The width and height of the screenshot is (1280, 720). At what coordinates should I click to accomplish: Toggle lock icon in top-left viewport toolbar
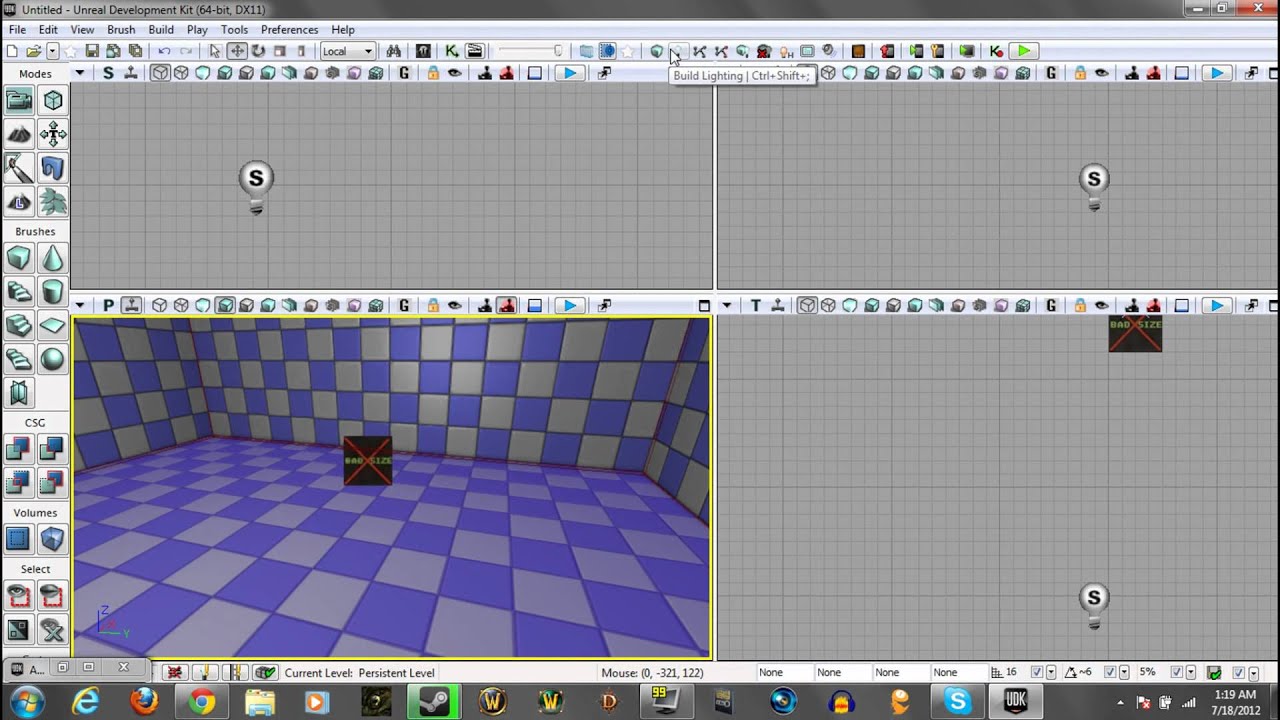coord(433,73)
